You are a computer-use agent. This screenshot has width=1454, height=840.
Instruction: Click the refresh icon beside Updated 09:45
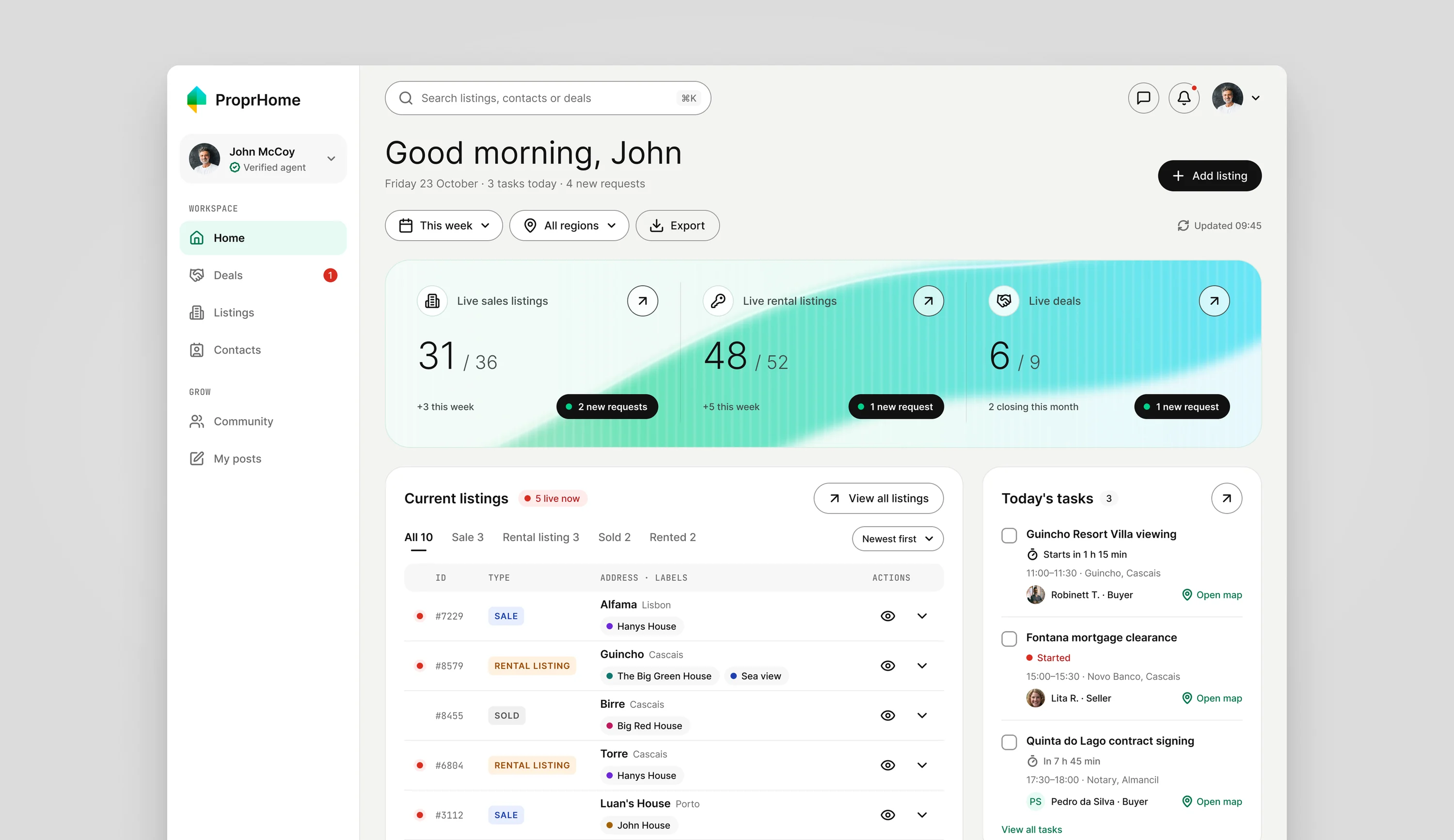[1183, 225]
